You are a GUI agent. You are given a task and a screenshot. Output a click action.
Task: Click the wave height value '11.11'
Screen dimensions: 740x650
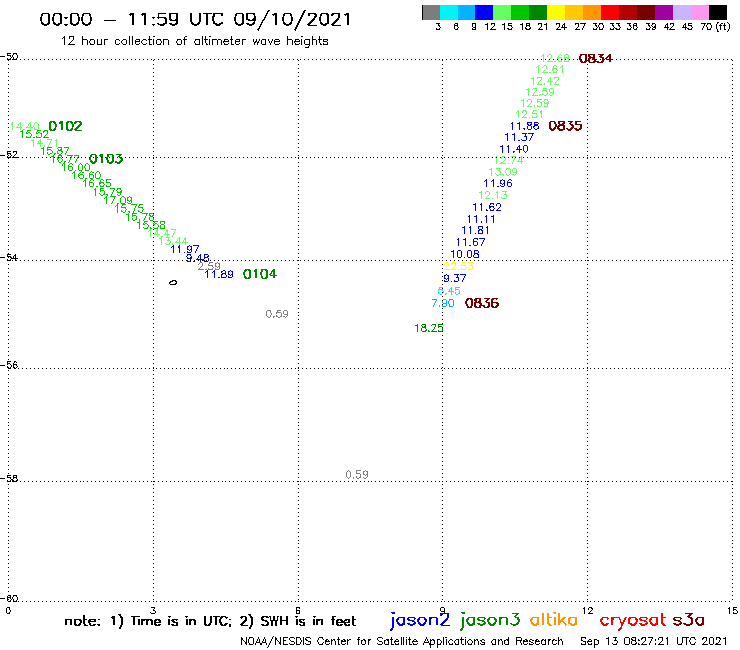[x=481, y=219]
